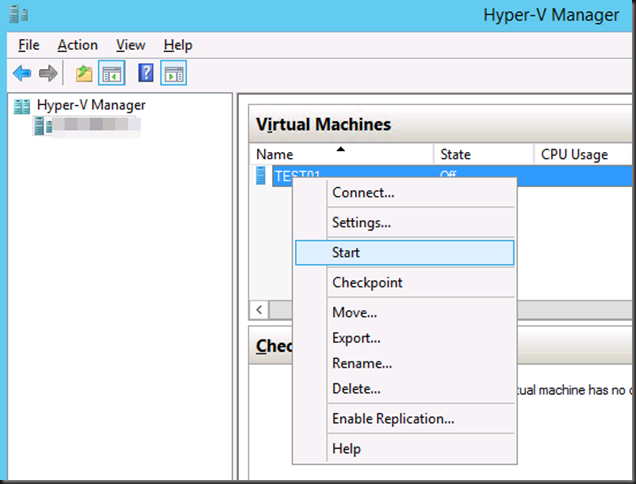This screenshot has height=484, width=636.
Task: Click the Hyper-V Manager title bar app icon
Action: coord(19,15)
